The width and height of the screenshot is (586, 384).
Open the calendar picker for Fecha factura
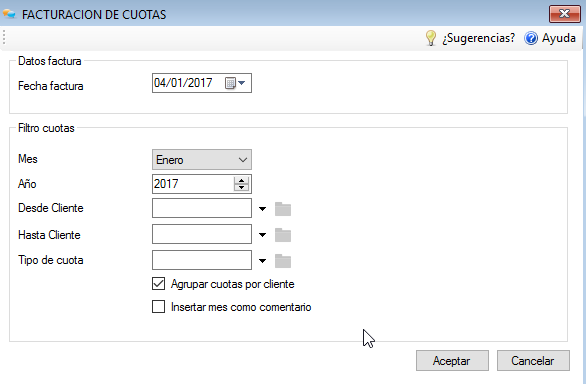[235, 83]
